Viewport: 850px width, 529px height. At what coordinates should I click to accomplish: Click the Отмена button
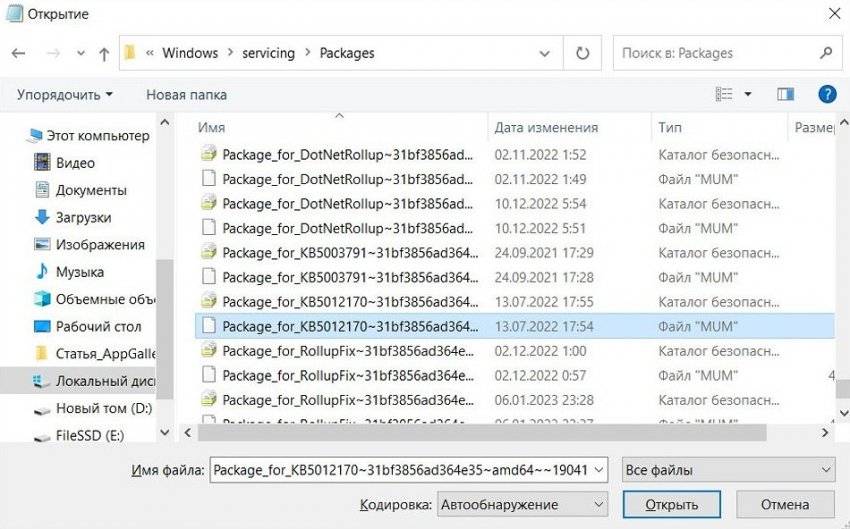click(785, 504)
